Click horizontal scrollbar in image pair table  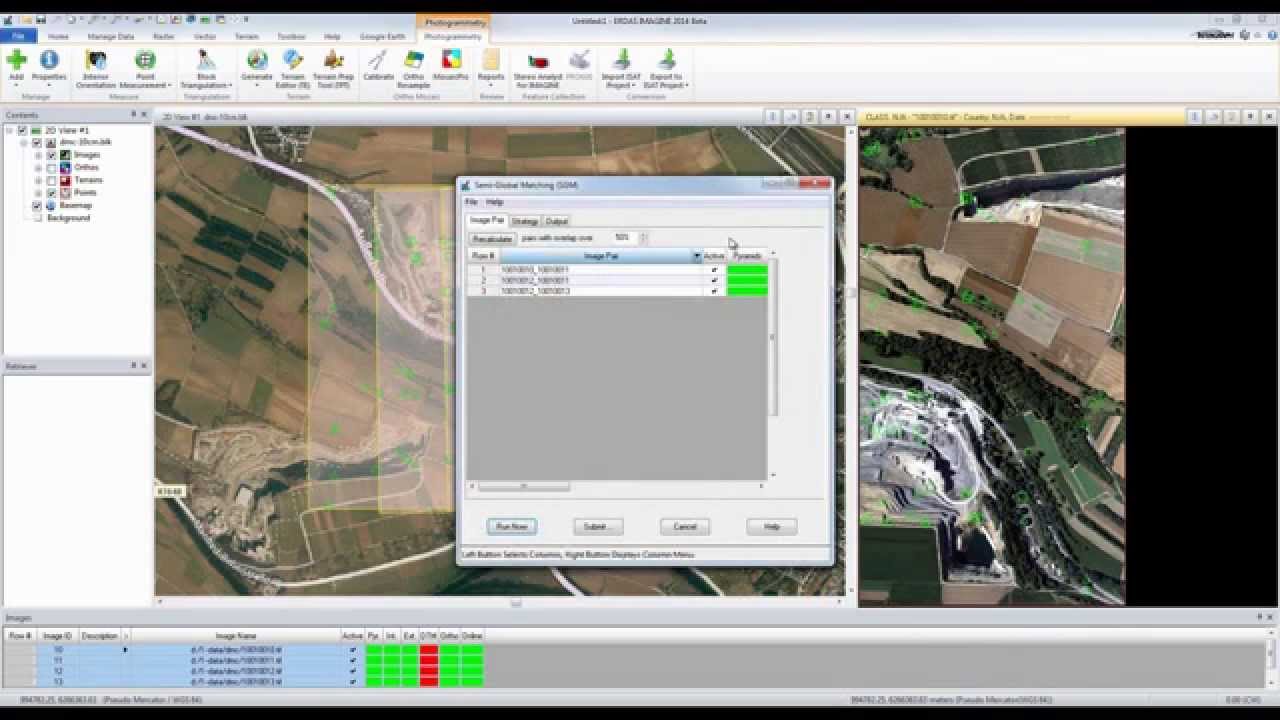[x=523, y=487]
